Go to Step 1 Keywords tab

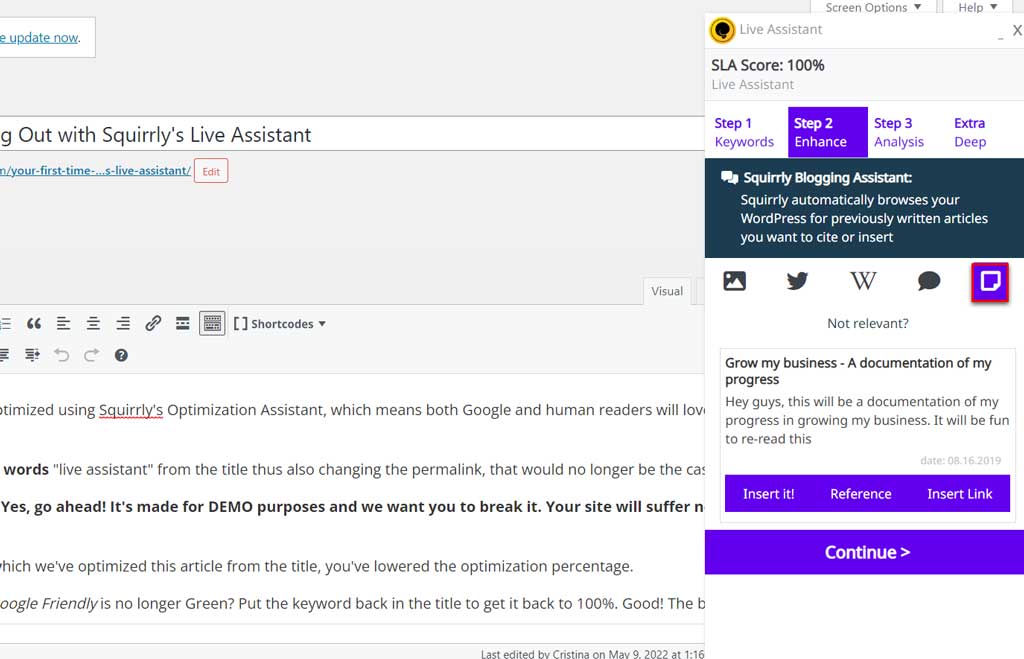click(x=744, y=132)
